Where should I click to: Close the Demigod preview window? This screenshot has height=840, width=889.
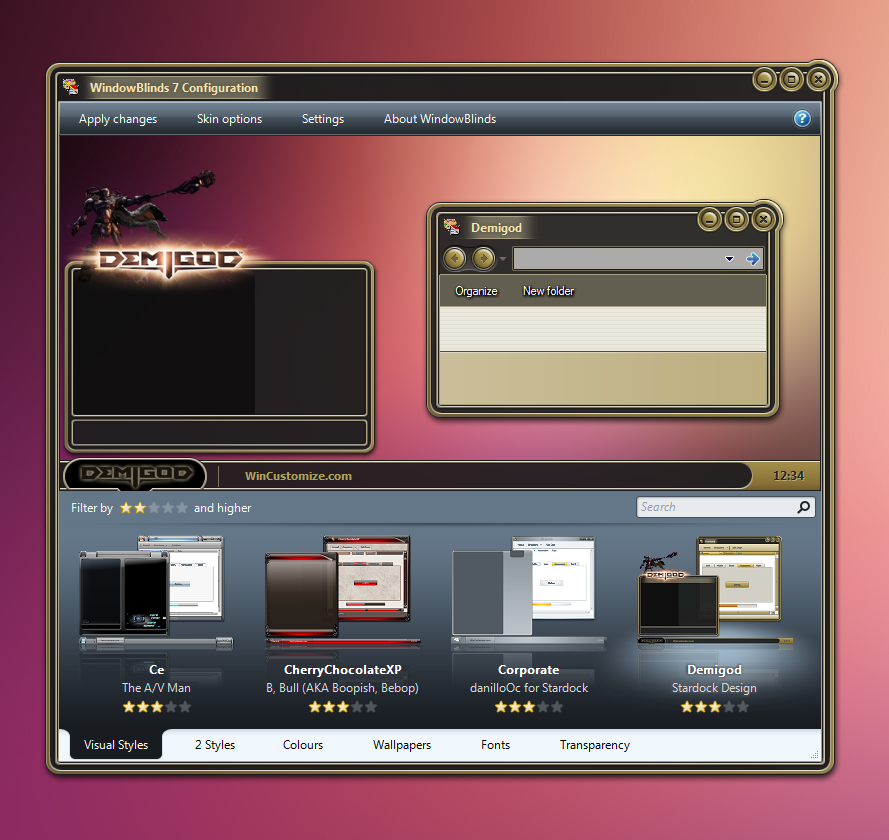[x=763, y=219]
